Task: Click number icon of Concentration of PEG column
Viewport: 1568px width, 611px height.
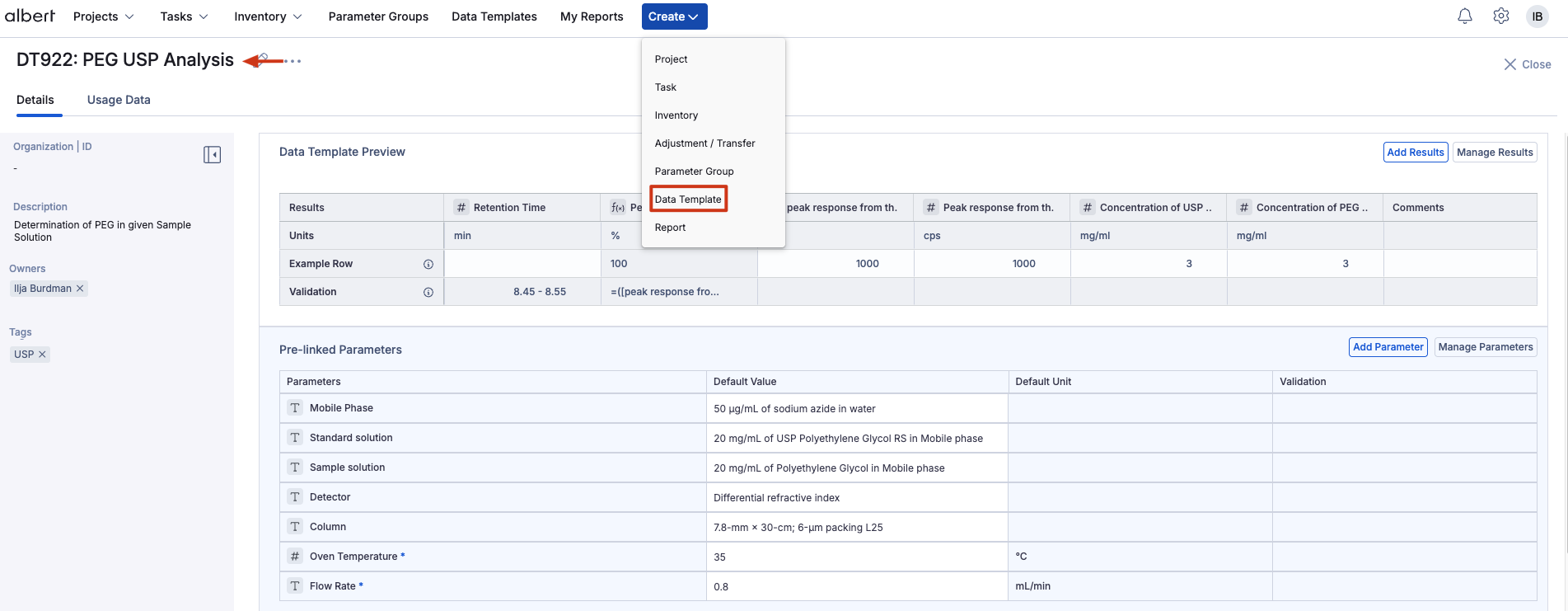Action: point(1244,208)
